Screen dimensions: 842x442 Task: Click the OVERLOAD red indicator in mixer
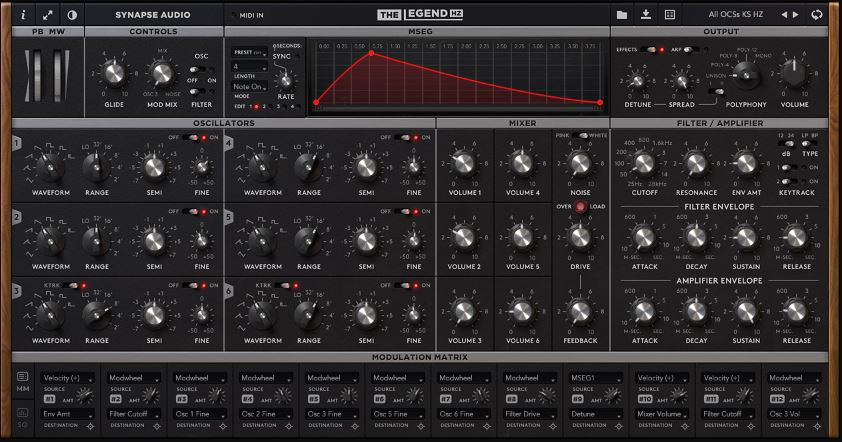[x=580, y=207]
